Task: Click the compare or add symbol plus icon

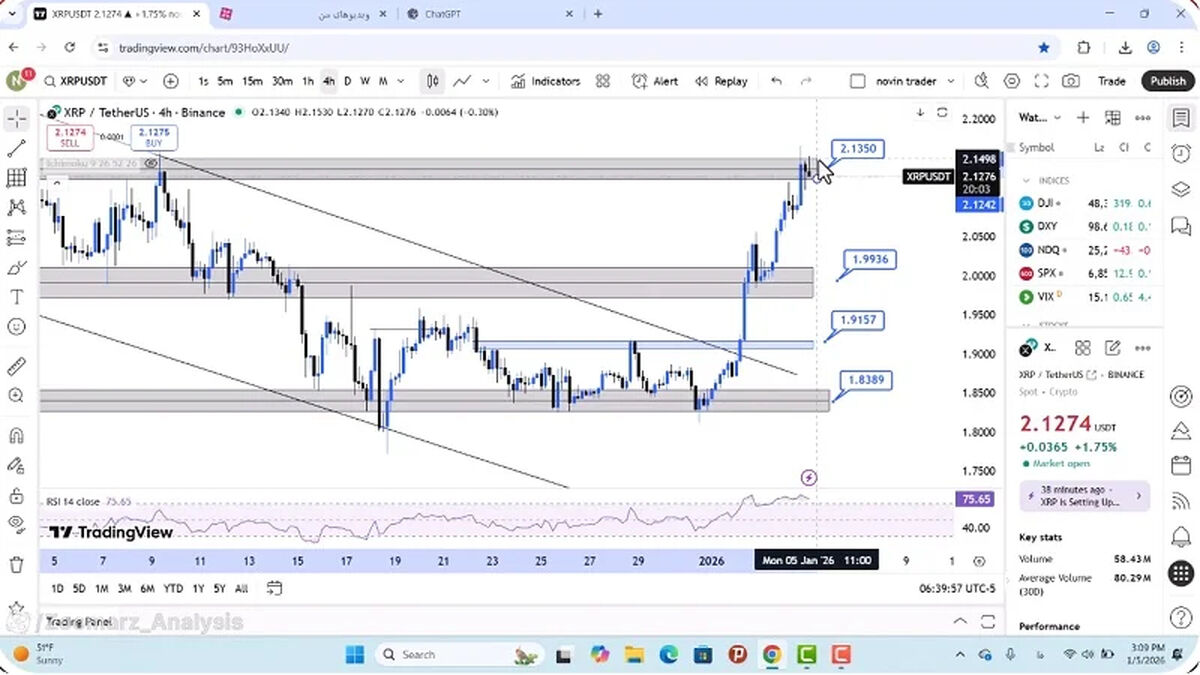Action: (171, 81)
